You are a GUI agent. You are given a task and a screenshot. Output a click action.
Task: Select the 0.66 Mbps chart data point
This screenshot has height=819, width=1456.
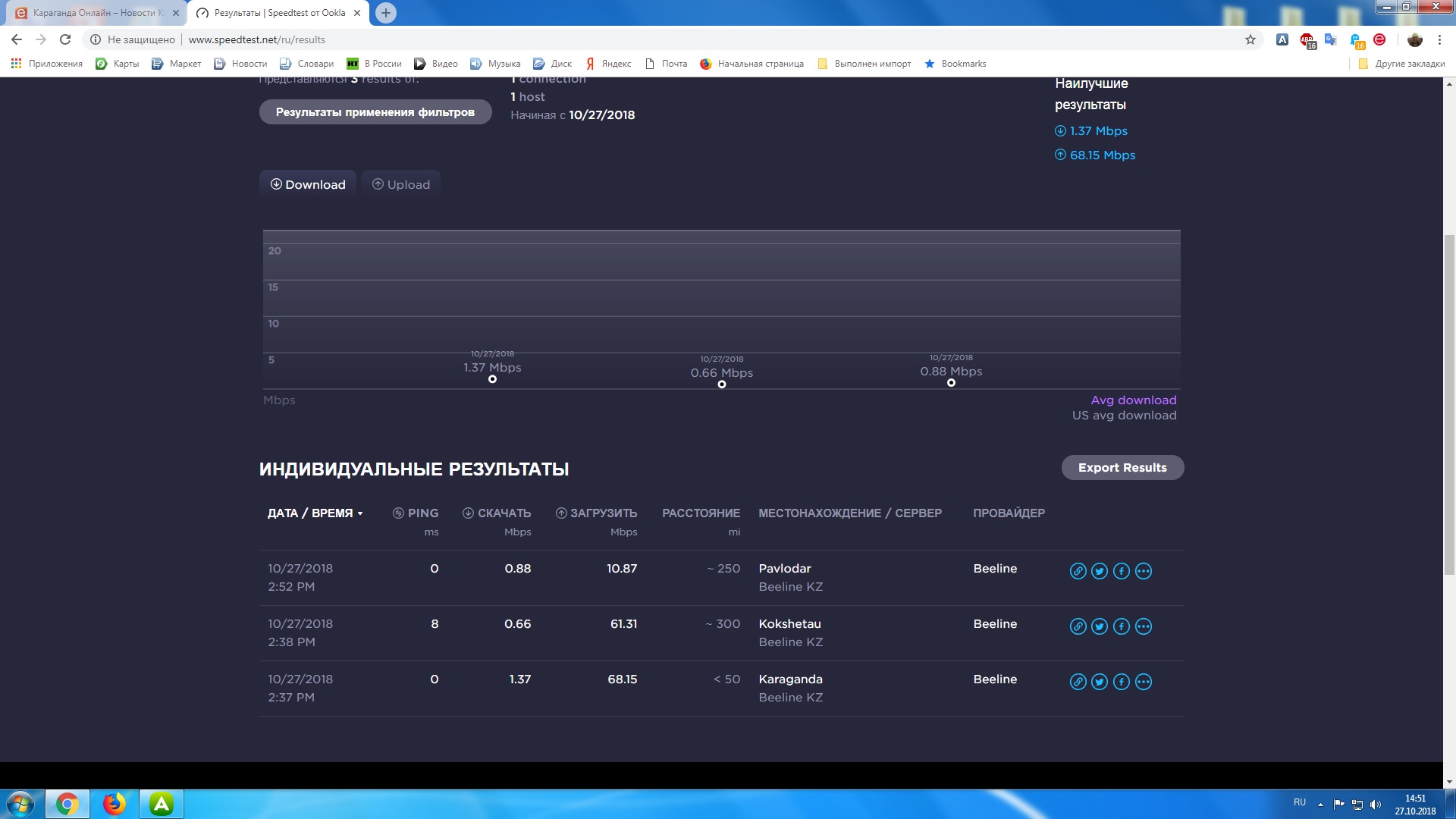point(722,384)
